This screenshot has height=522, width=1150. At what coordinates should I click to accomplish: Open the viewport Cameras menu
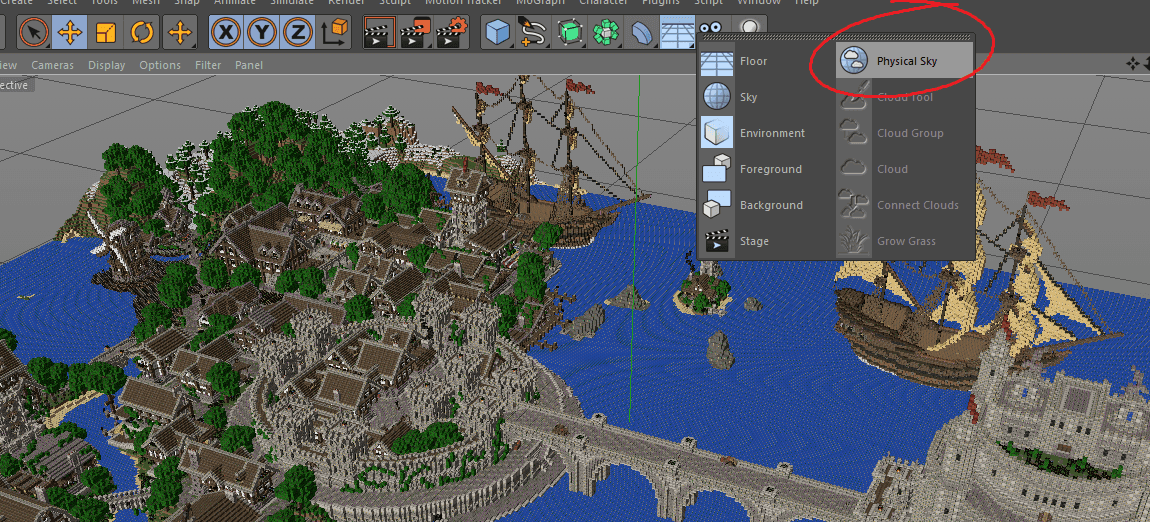(x=52, y=65)
